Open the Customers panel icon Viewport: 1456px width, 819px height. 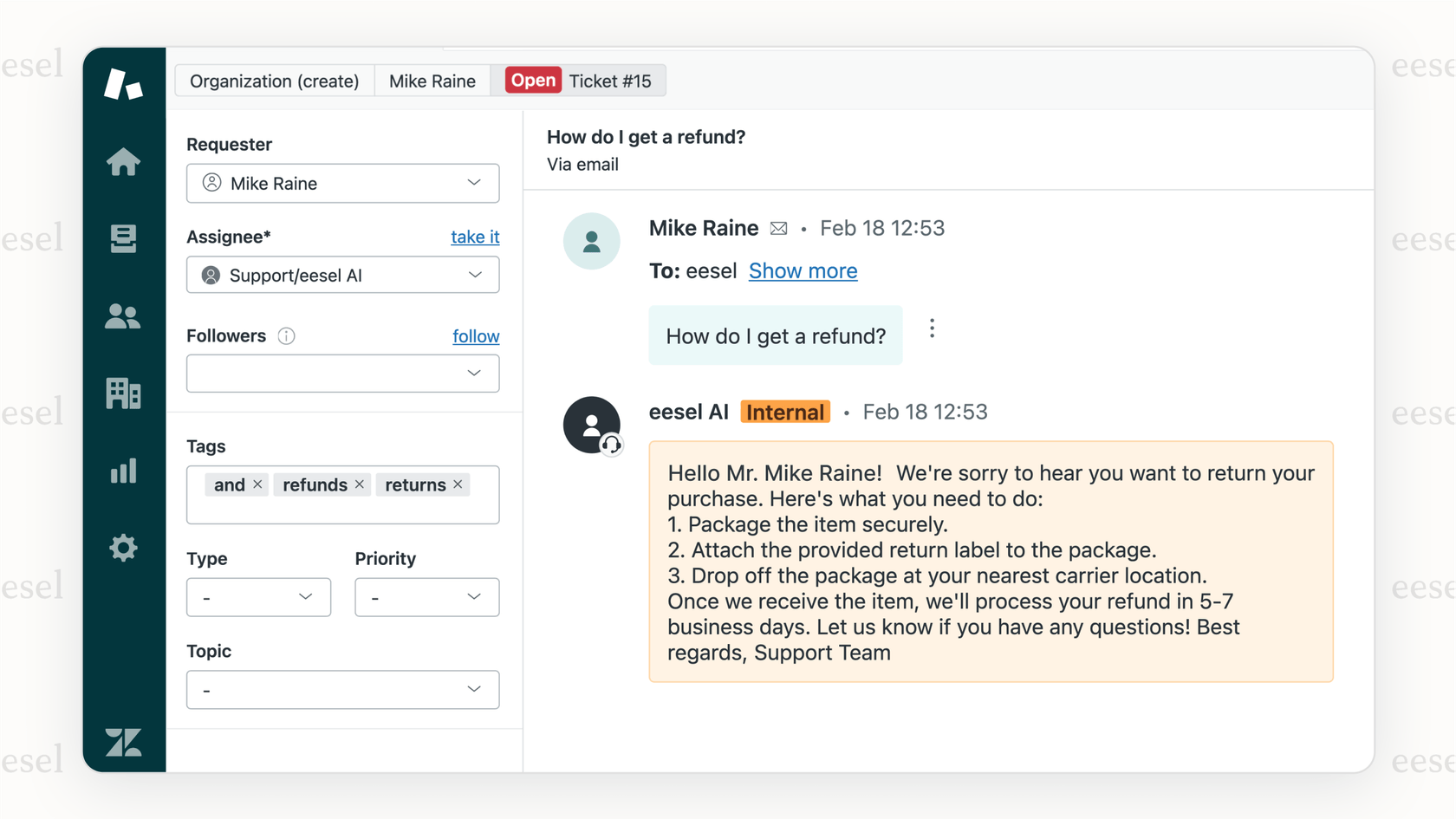123,316
